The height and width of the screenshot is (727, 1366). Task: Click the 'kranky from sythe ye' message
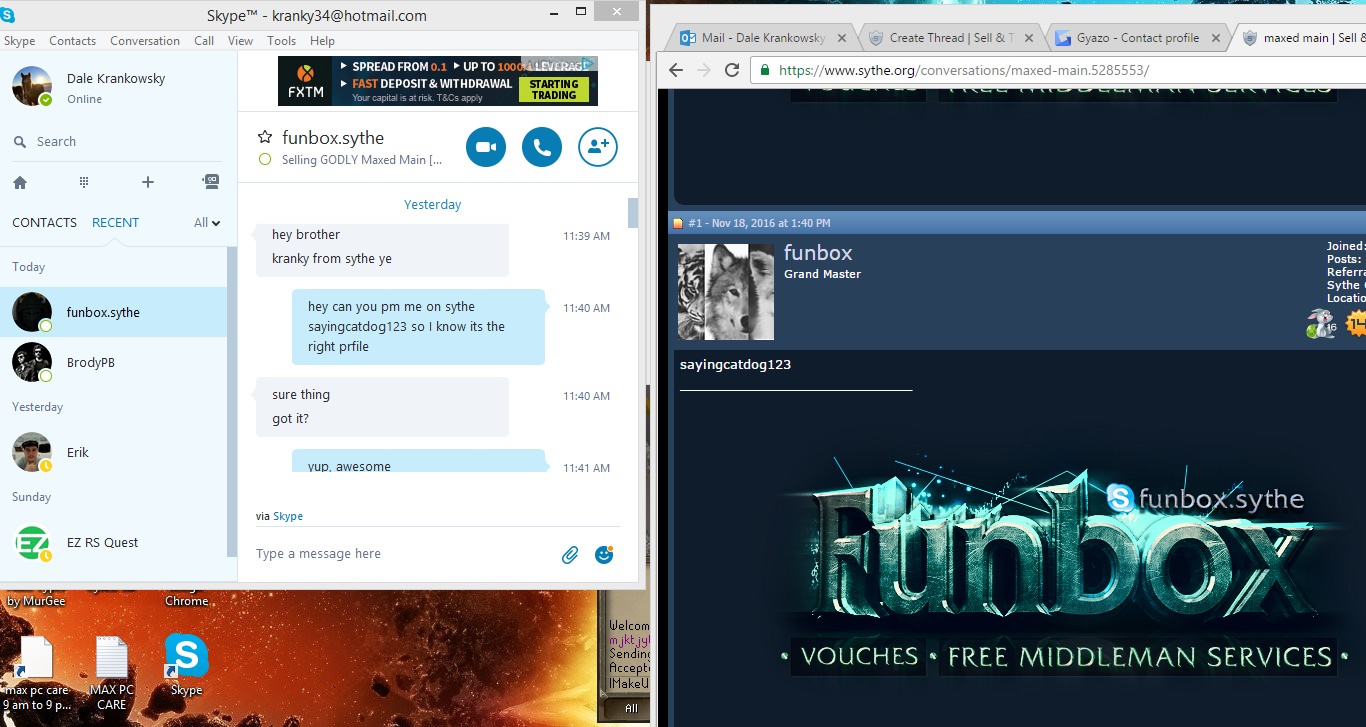pyautogui.click(x=332, y=259)
